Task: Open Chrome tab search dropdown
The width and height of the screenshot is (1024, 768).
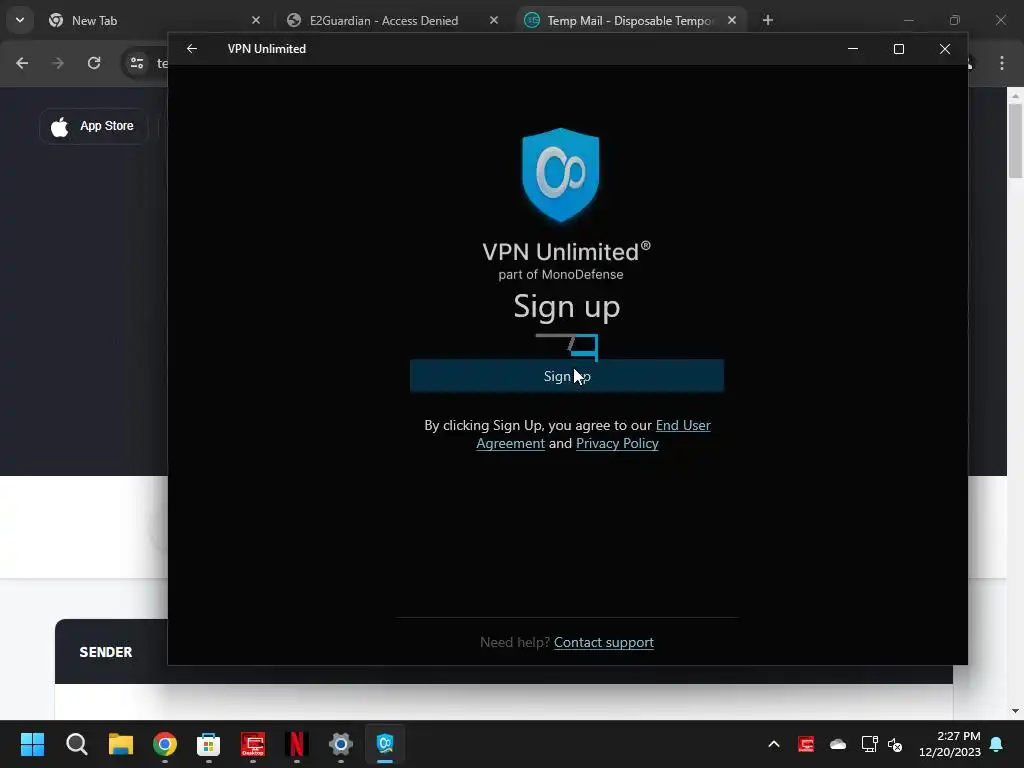Action: 20,20
